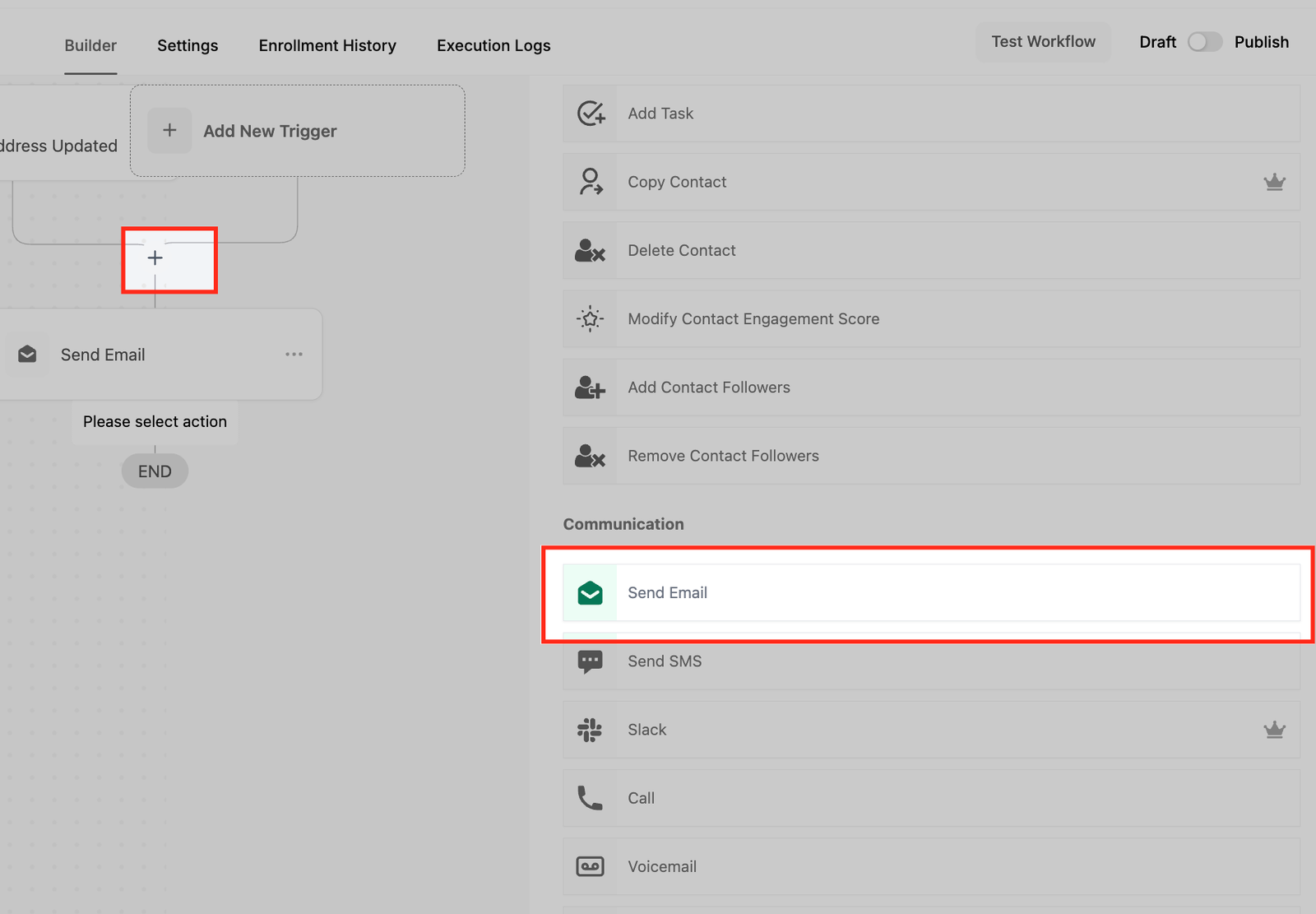Choose the Voicemail icon

590,866
